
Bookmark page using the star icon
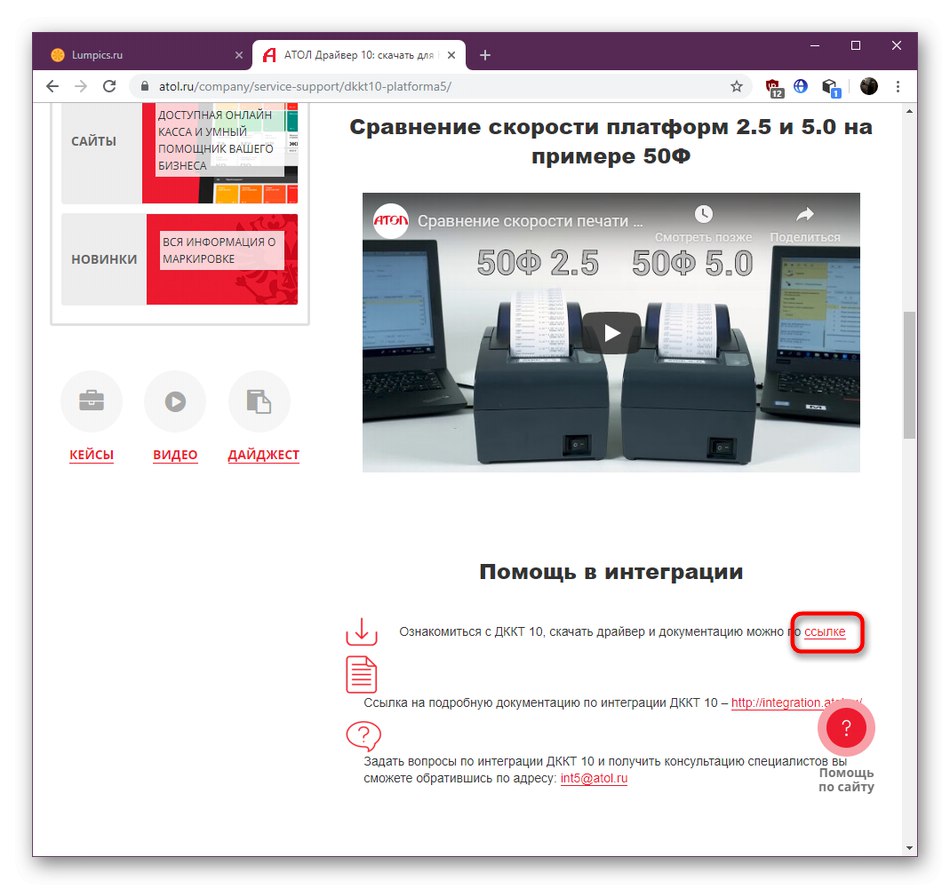(736, 87)
